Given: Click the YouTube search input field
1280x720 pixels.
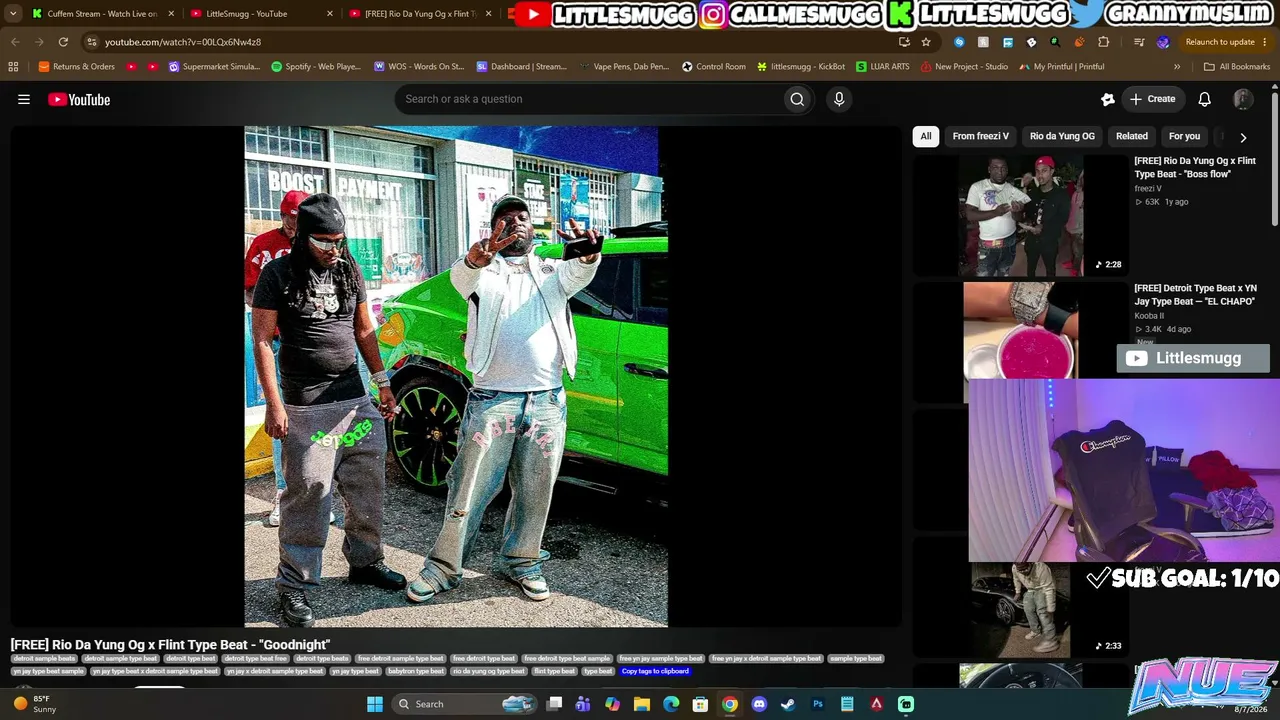Looking at the screenshot, I should click(x=588, y=99).
